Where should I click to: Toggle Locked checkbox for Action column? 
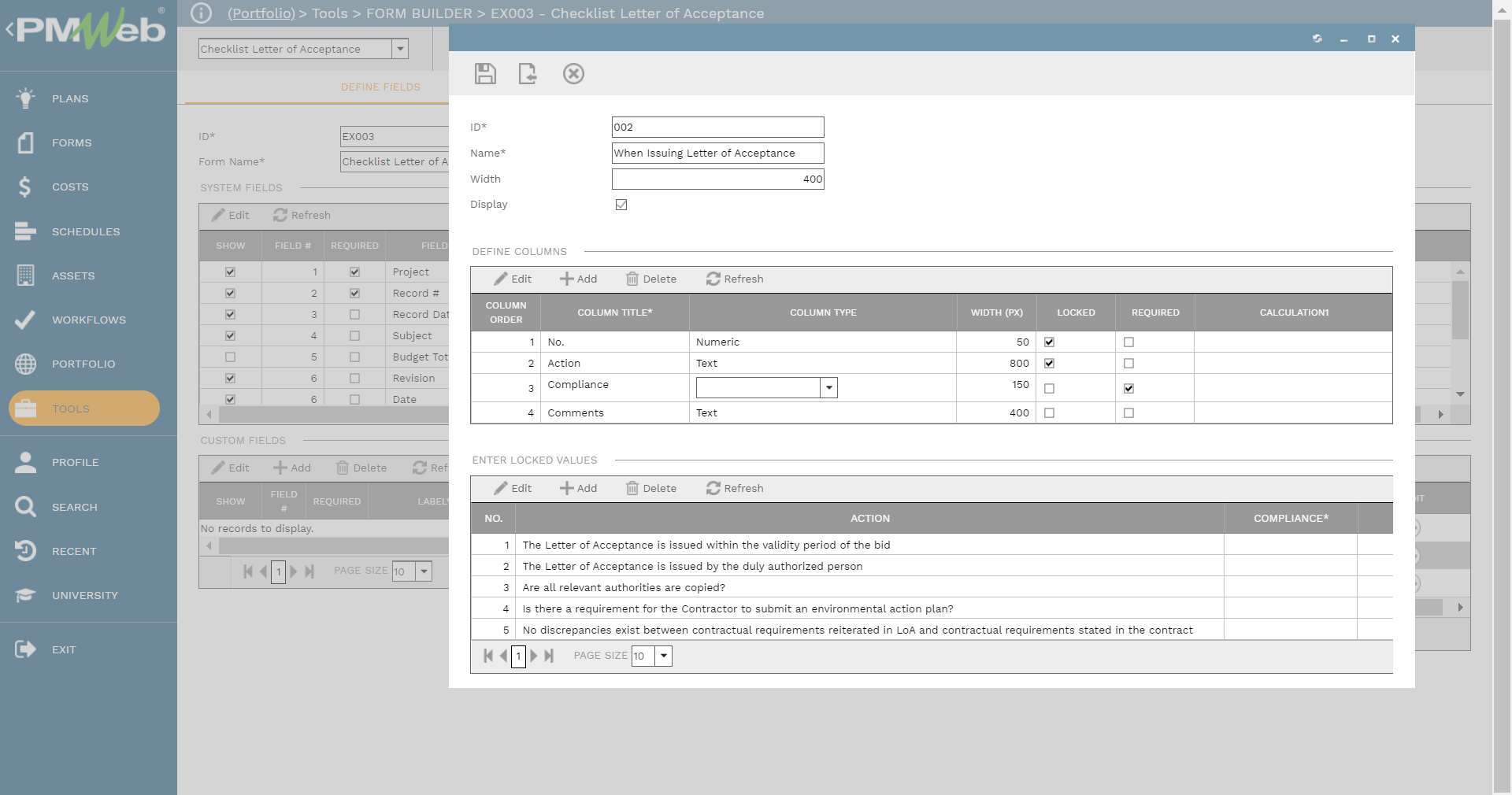click(1049, 364)
